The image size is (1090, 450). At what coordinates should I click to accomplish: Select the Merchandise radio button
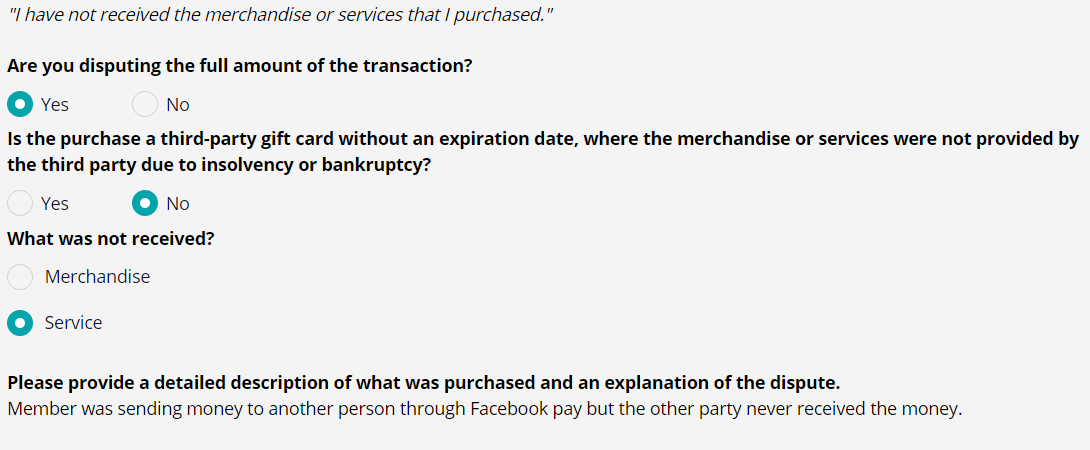[x=20, y=277]
